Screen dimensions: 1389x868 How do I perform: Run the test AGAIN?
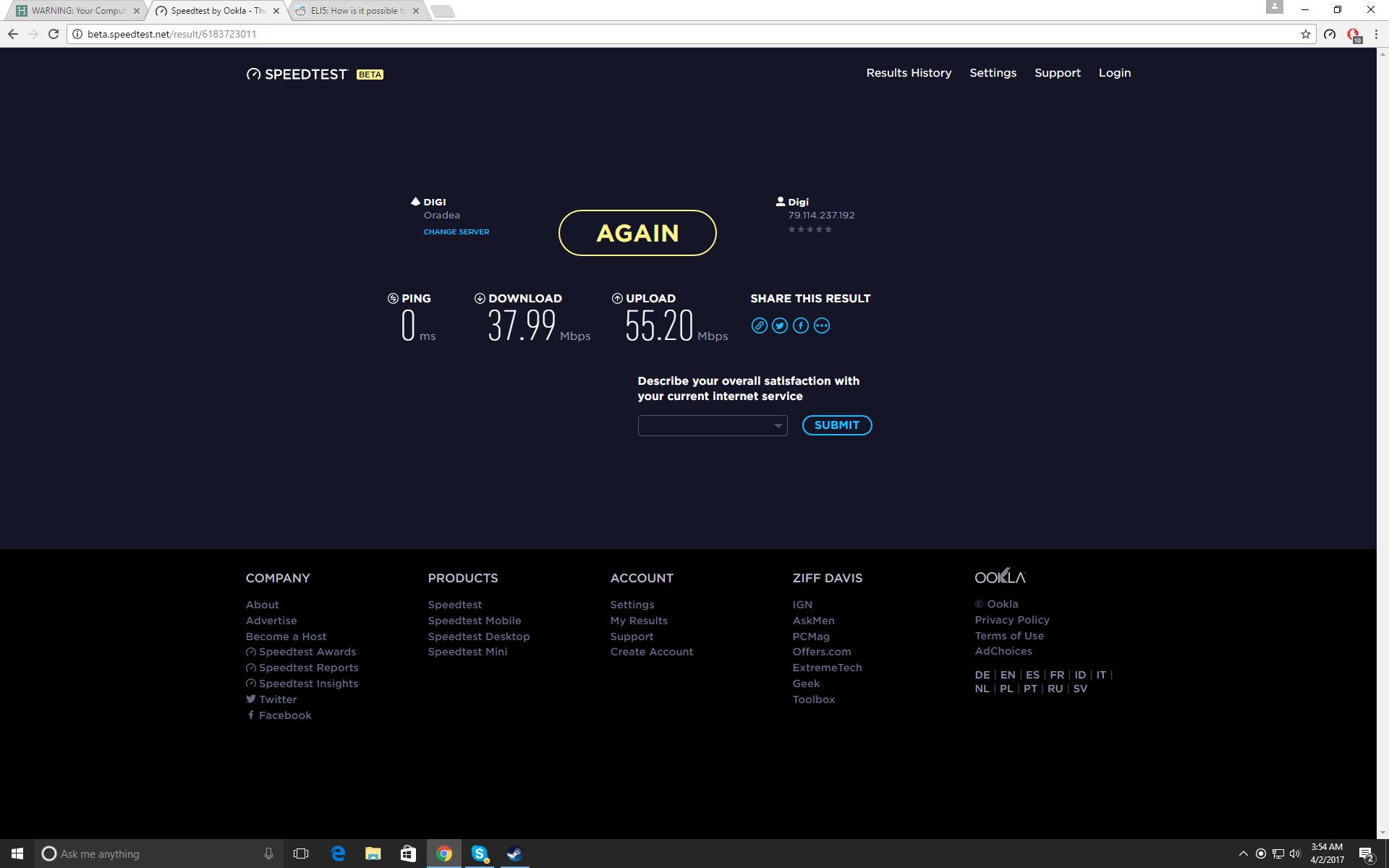coord(637,233)
